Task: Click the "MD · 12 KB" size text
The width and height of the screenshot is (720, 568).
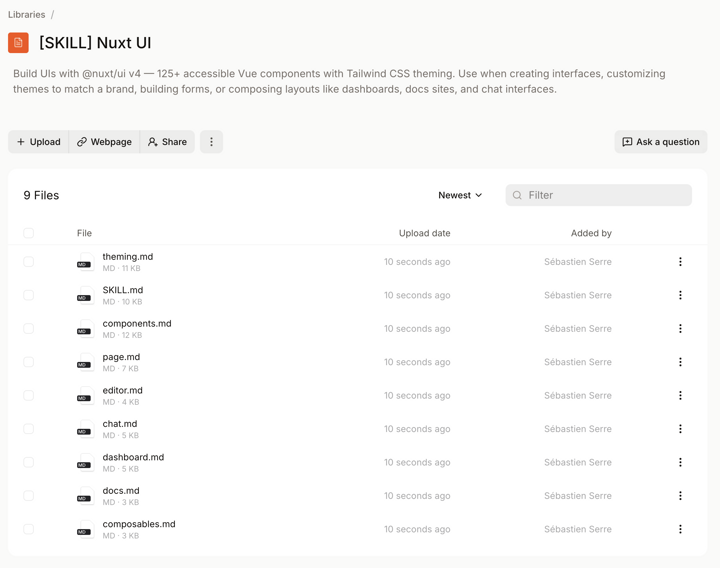Action: click(x=122, y=335)
